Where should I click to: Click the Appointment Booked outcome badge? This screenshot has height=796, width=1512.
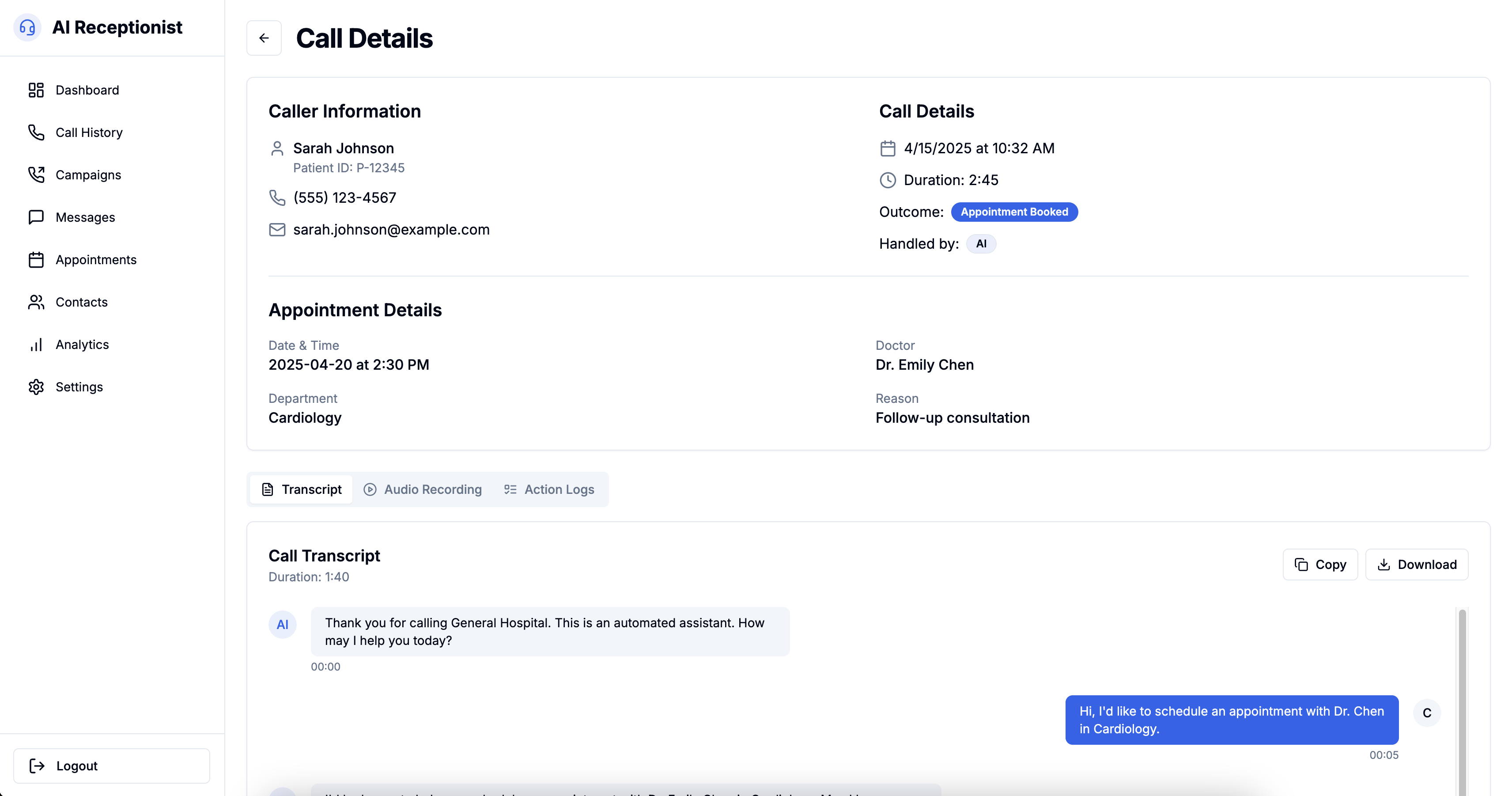1014,212
